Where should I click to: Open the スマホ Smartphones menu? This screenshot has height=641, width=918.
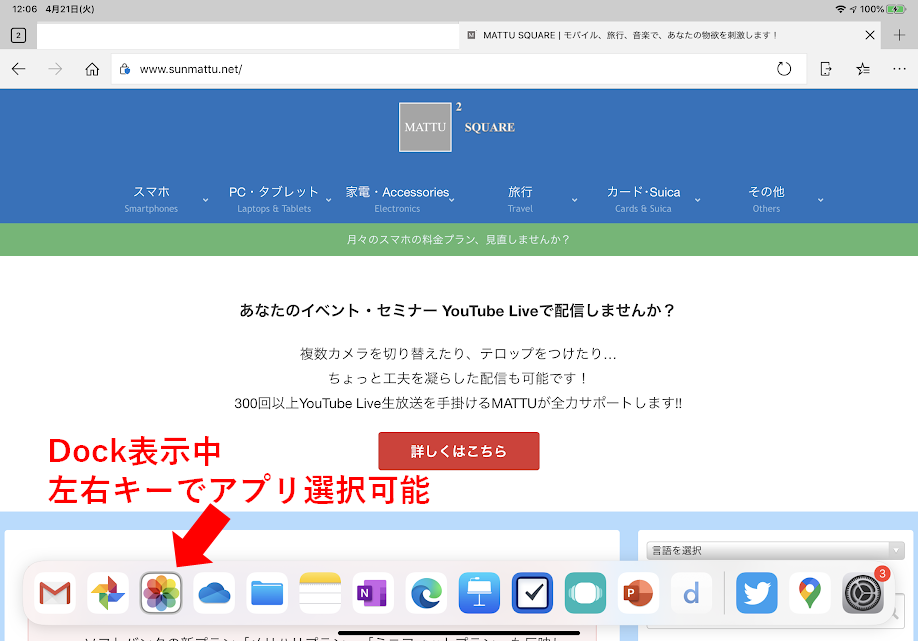point(151,199)
